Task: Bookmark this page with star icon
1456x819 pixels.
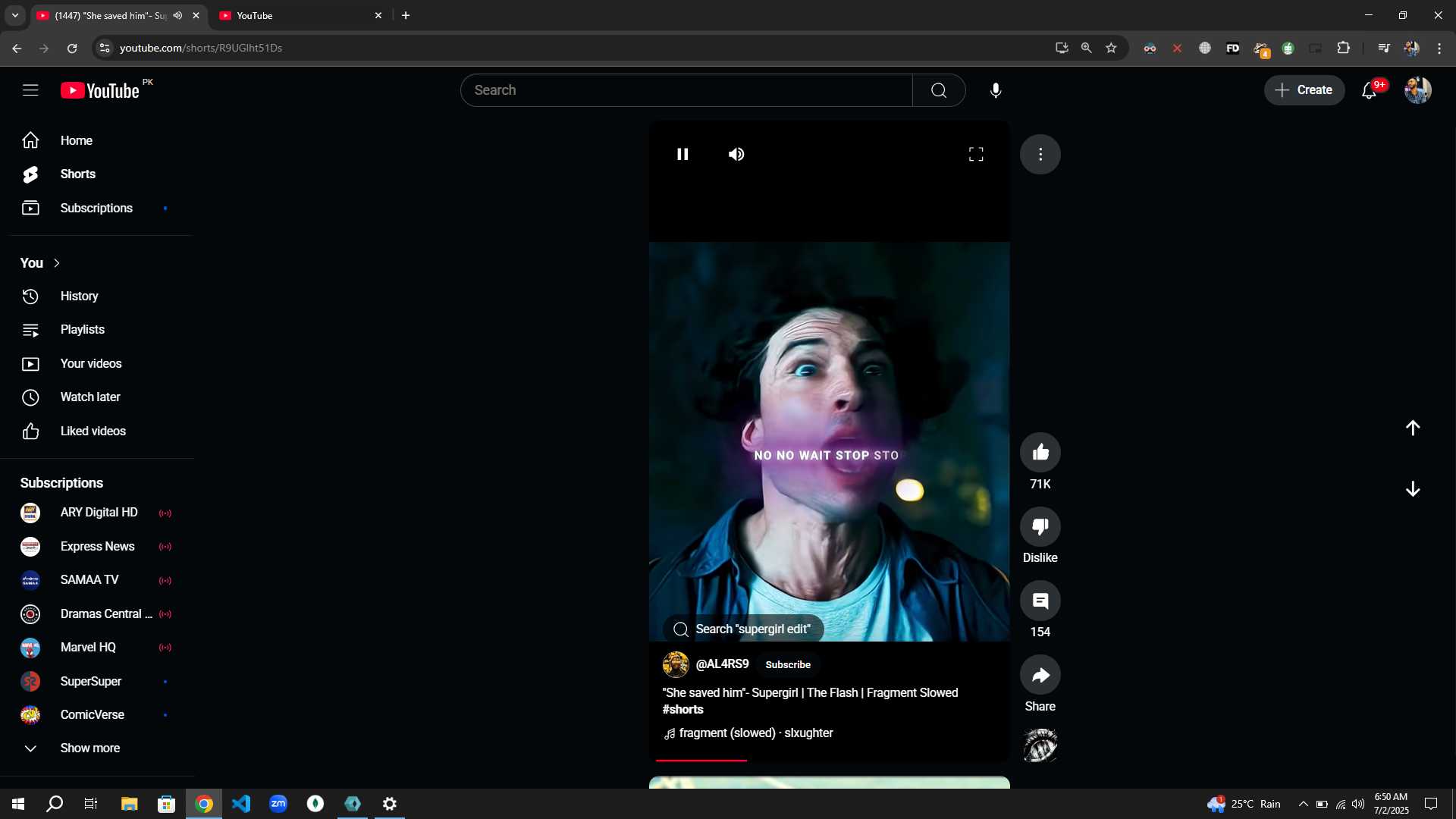Action: [1111, 48]
